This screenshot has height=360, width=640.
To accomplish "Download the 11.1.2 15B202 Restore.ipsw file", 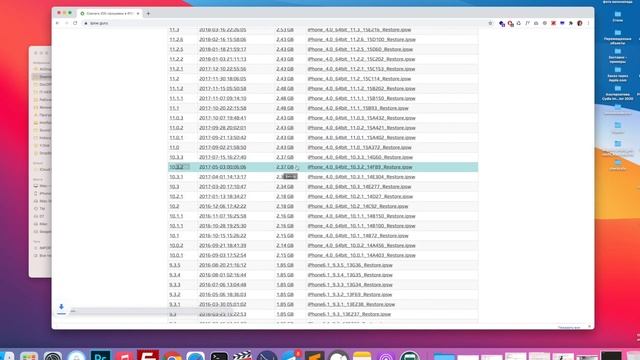I will (x=361, y=89).
